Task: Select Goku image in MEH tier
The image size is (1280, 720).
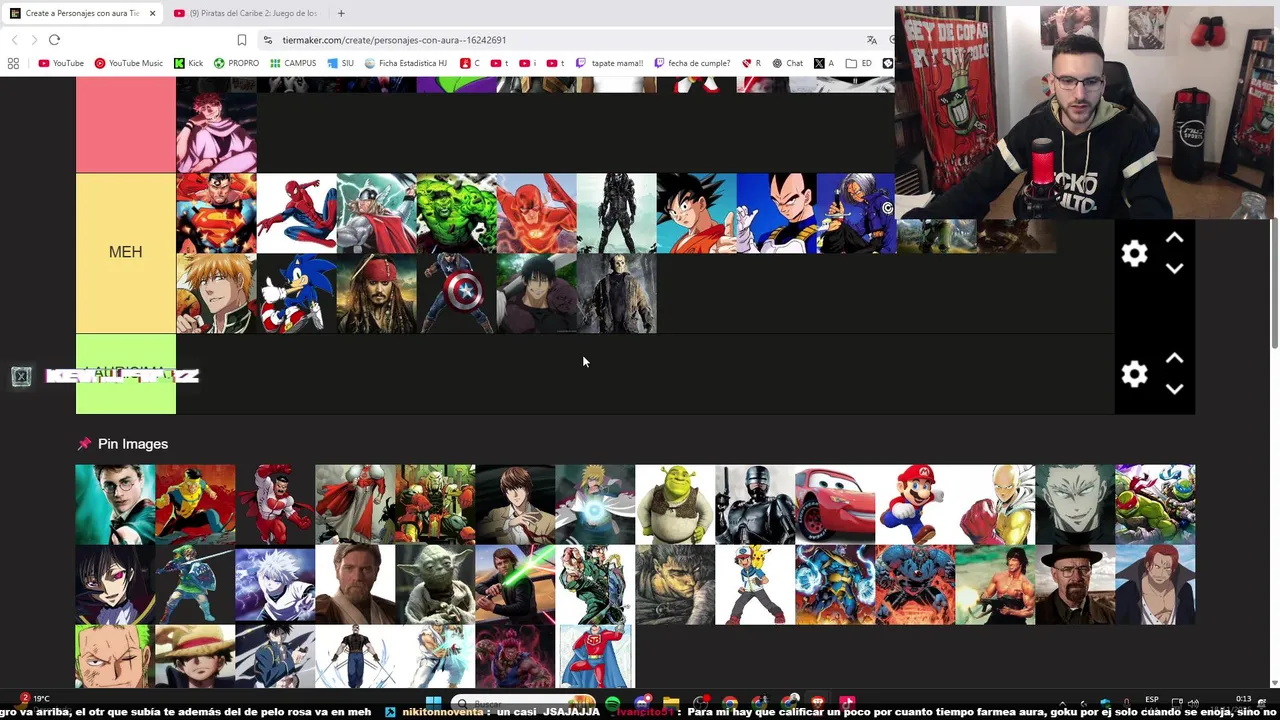Action: click(x=696, y=213)
